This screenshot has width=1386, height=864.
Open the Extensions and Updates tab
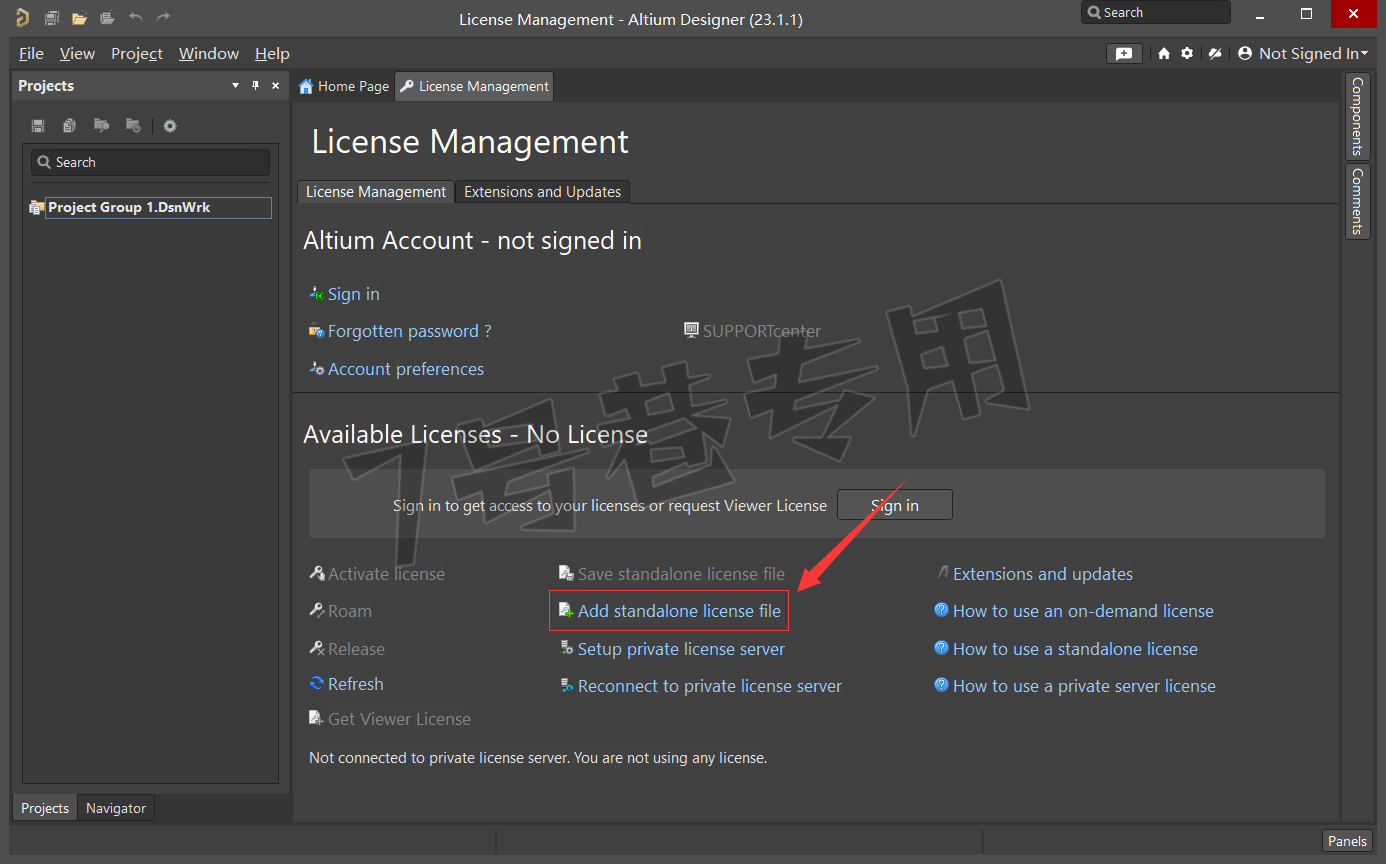542,192
